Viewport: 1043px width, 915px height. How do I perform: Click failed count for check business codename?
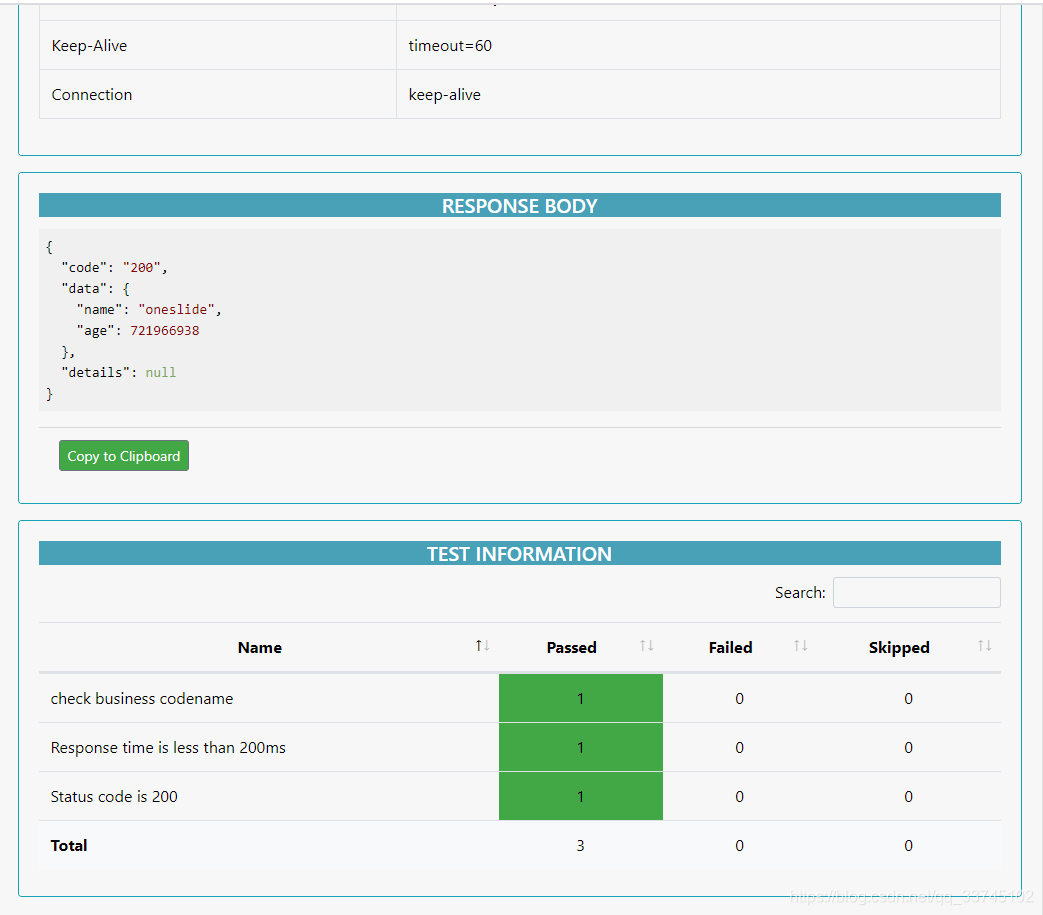[x=740, y=698]
